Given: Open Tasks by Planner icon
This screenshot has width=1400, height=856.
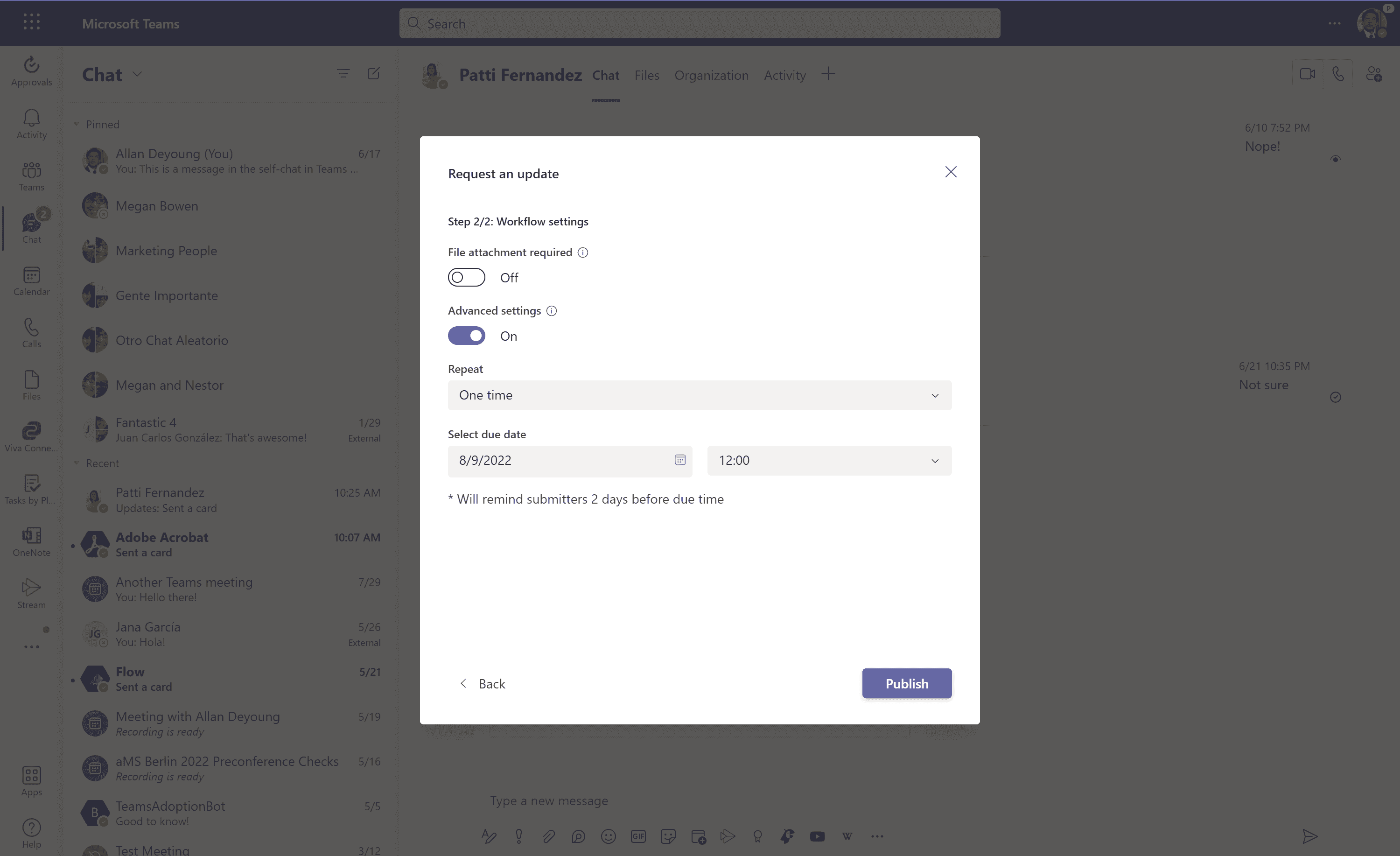Looking at the screenshot, I should tap(31, 490).
